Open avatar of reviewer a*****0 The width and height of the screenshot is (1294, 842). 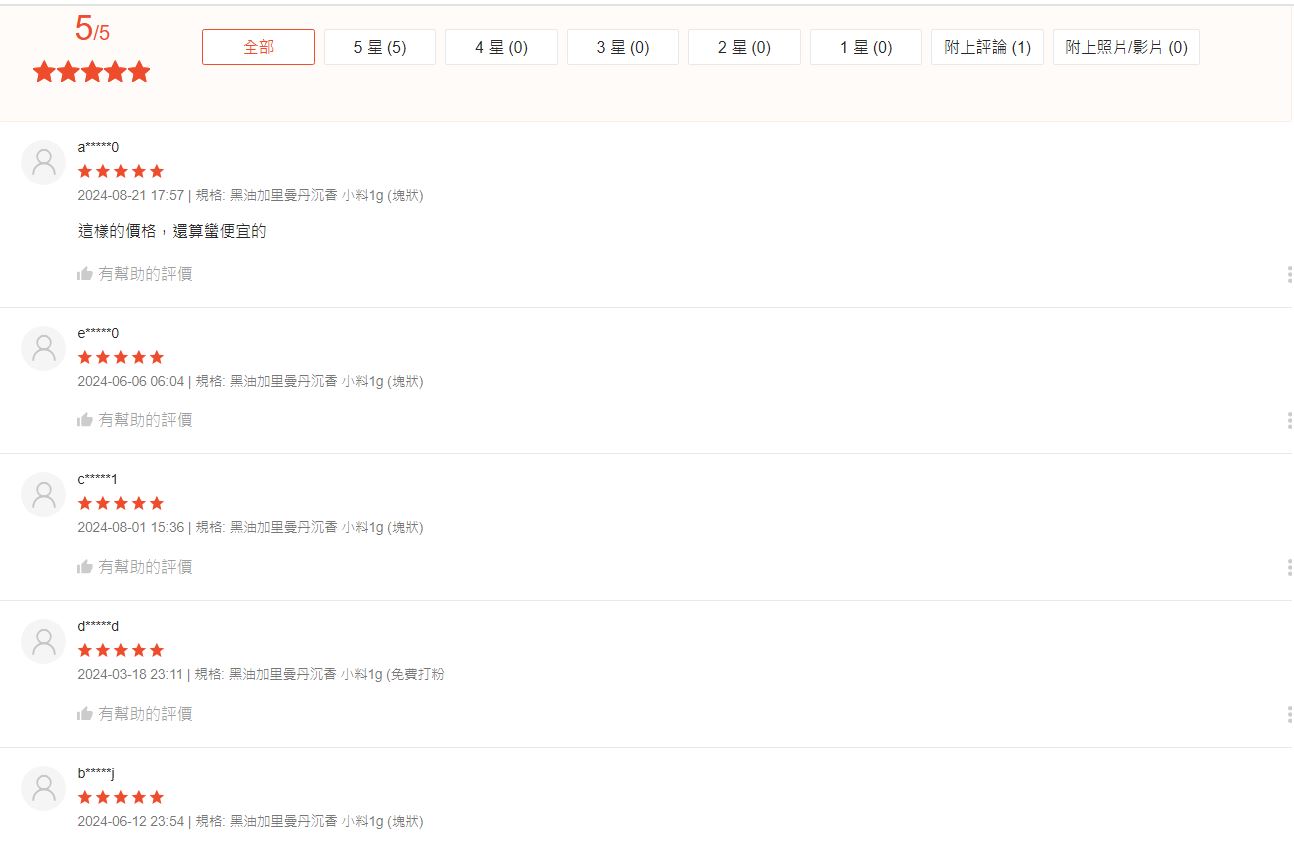click(x=43, y=162)
